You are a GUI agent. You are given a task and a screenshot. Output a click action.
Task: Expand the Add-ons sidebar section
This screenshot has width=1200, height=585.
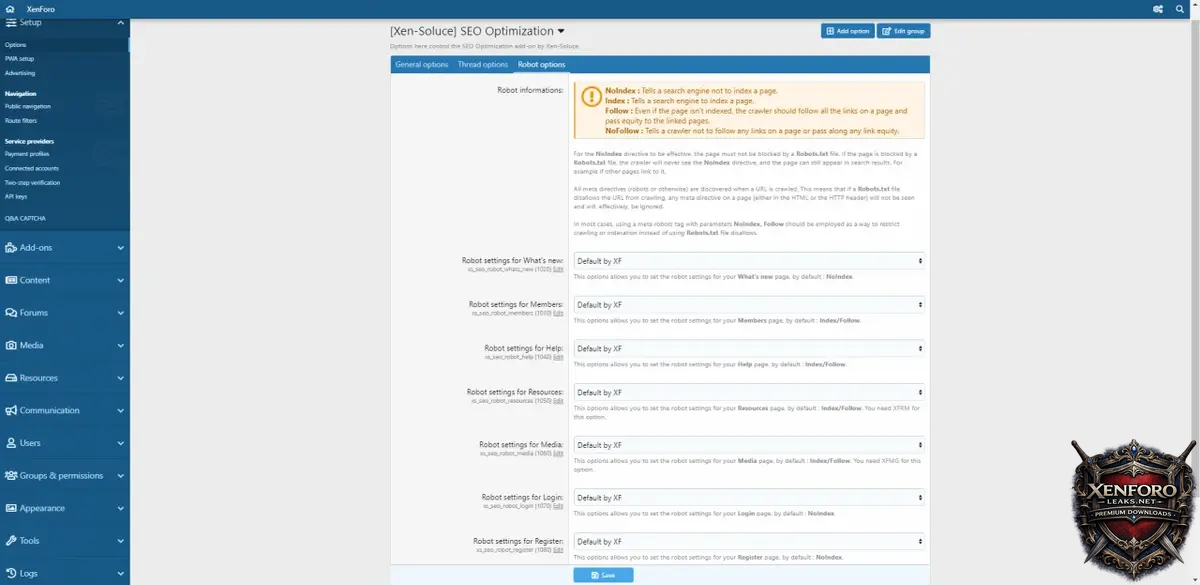[120, 248]
